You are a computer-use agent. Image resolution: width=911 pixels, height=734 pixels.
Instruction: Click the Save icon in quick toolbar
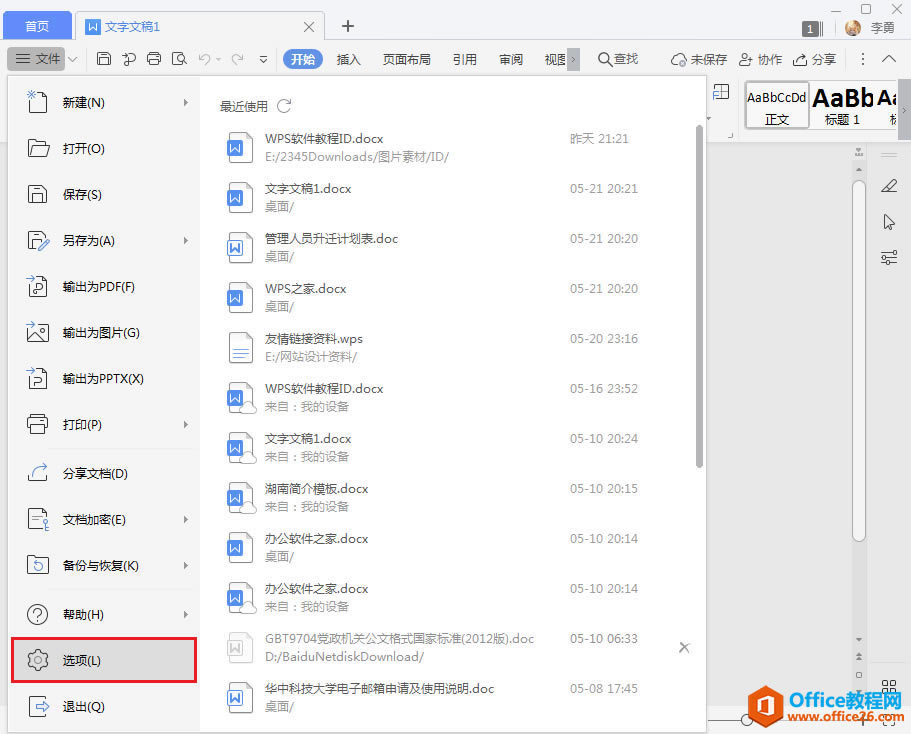coord(103,59)
